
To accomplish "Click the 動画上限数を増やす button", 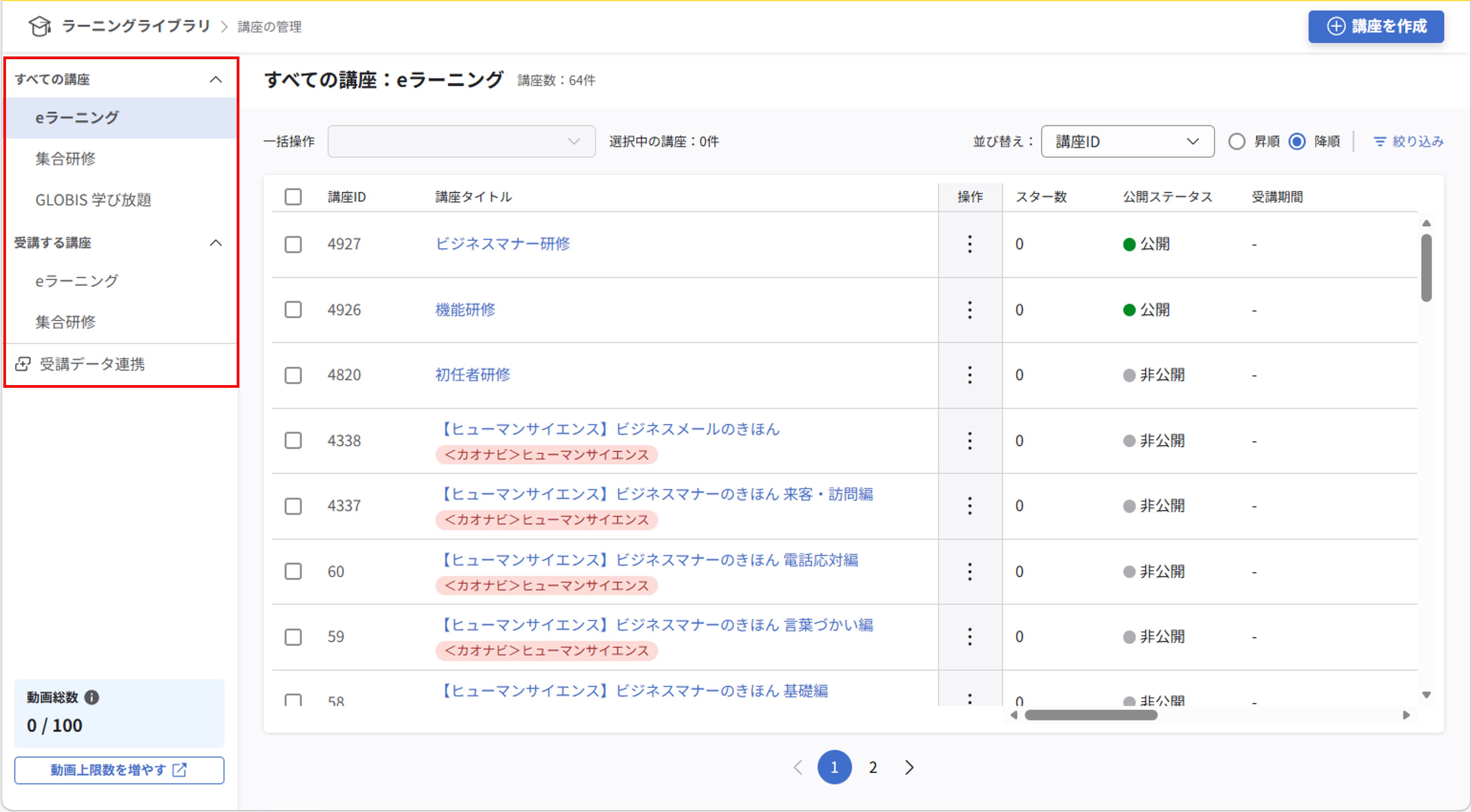I will click(x=119, y=770).
